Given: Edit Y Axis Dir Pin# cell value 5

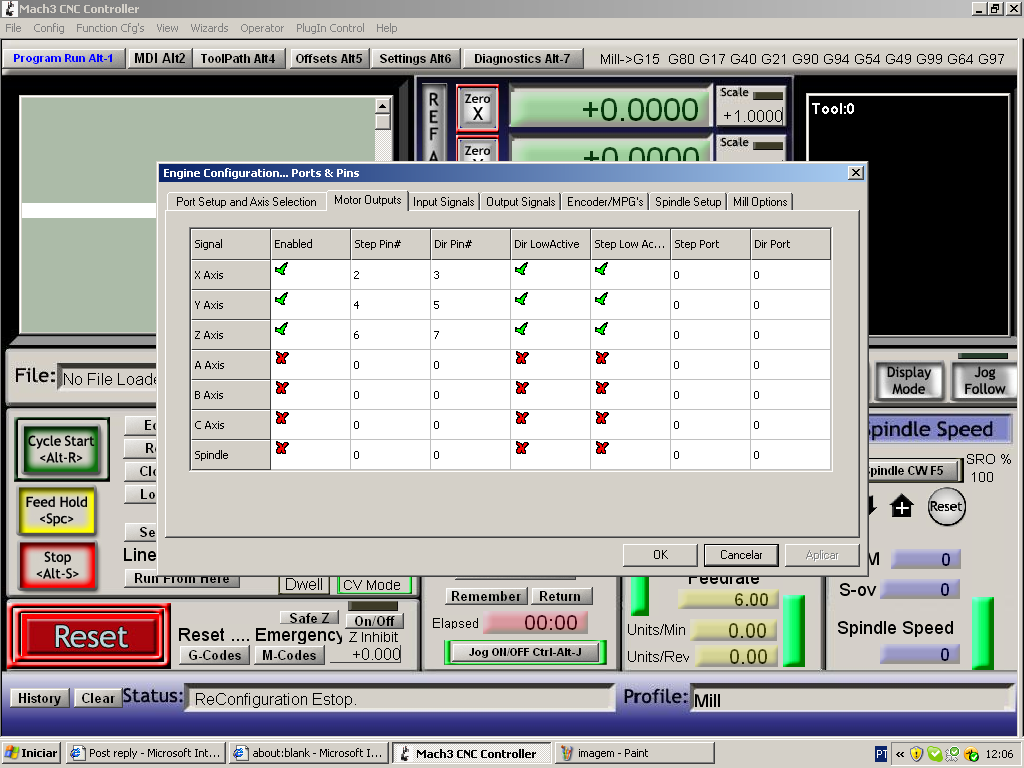Looking at the screenshot, I should tap(470, 305).
